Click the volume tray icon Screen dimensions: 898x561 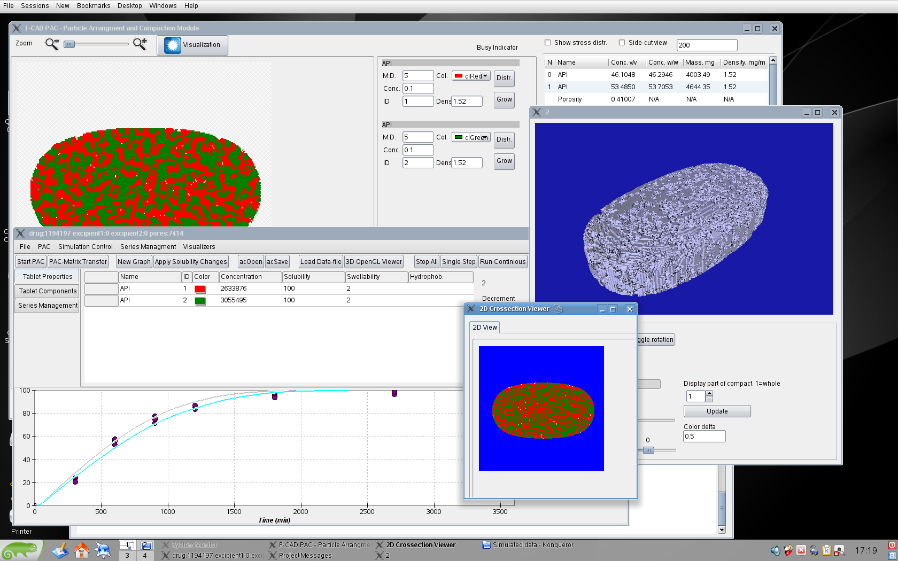click(775, 551)
